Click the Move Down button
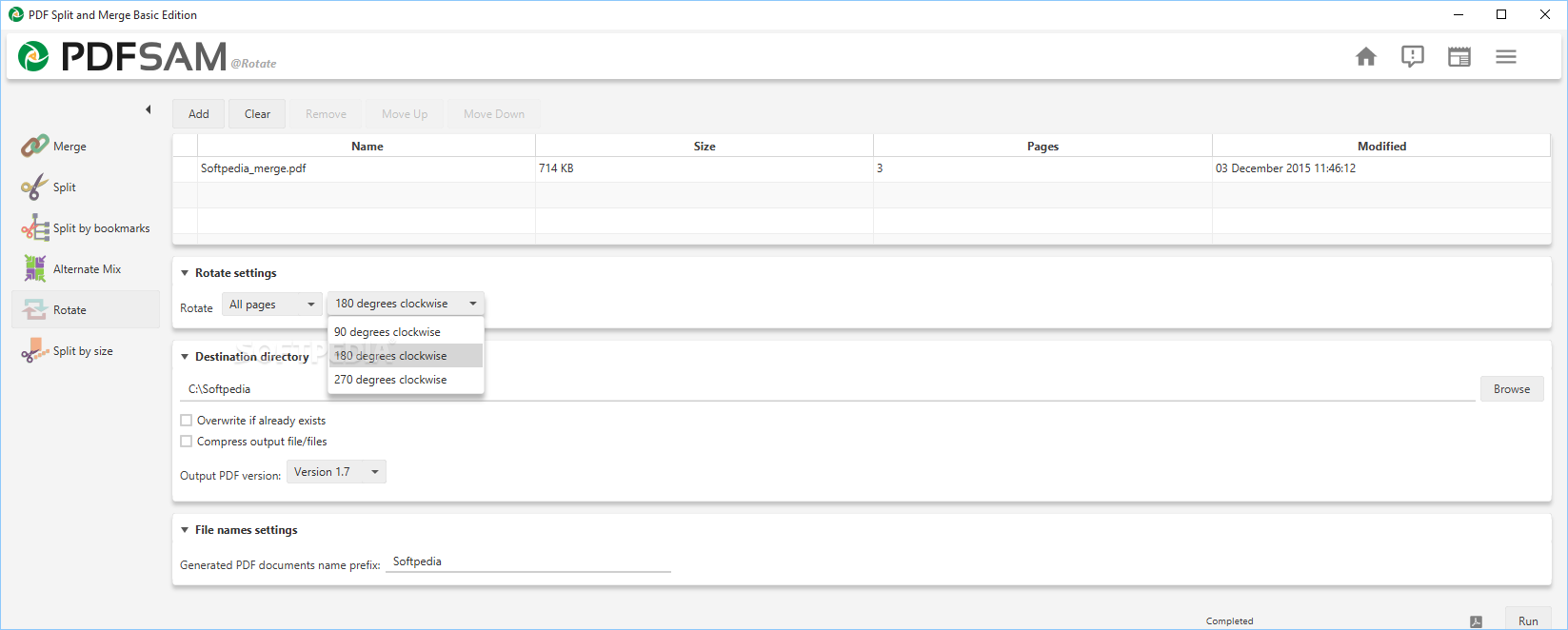The image size is (1568, 630). point(494,114)
